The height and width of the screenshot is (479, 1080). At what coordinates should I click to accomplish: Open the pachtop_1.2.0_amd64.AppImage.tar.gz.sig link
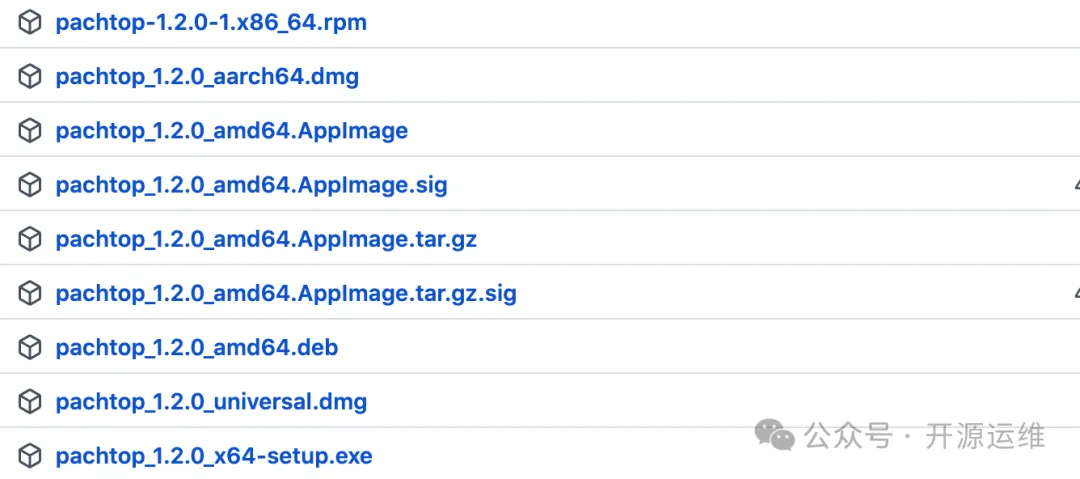[x=286, y=293]
